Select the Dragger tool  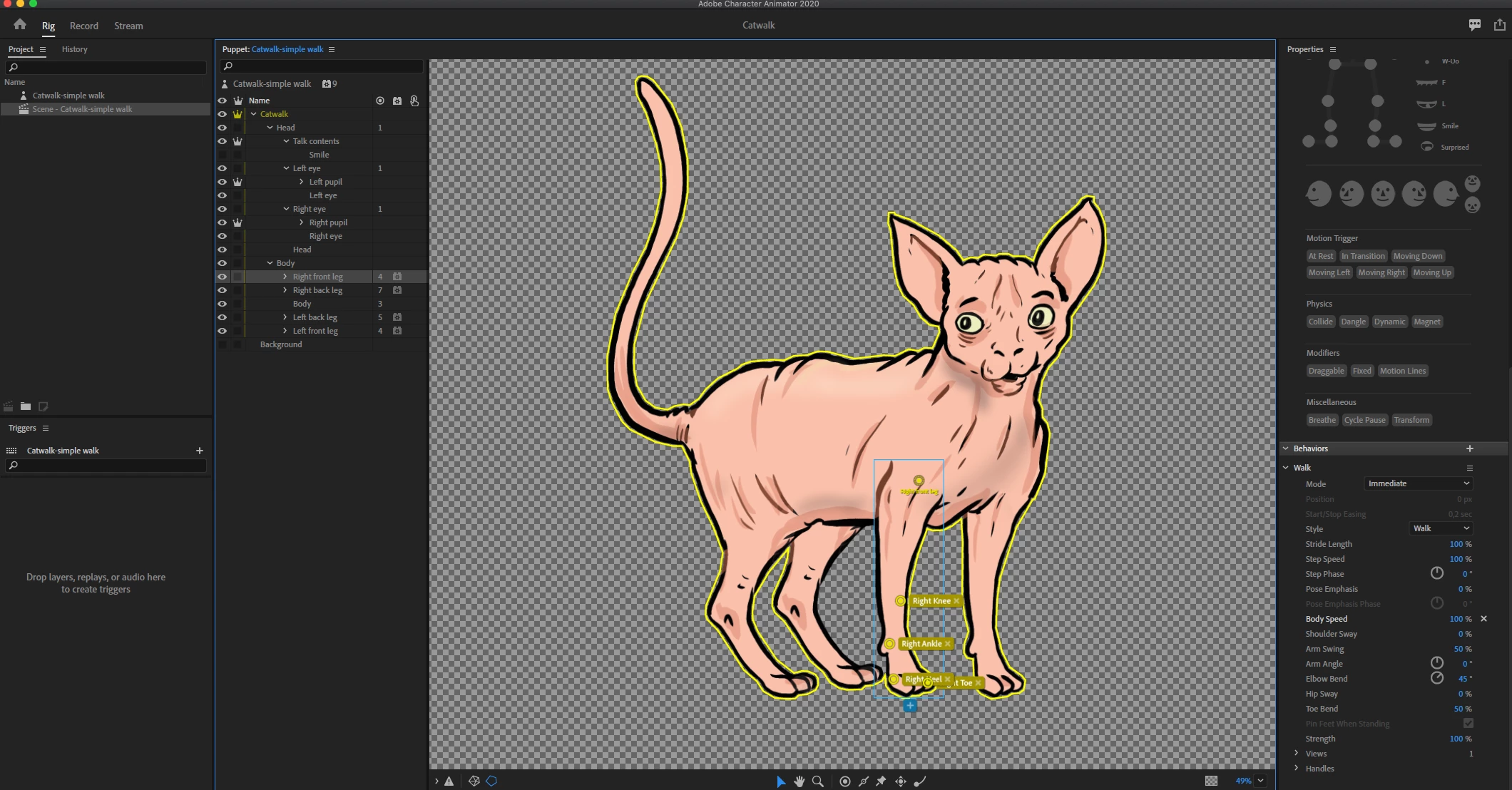901,781
